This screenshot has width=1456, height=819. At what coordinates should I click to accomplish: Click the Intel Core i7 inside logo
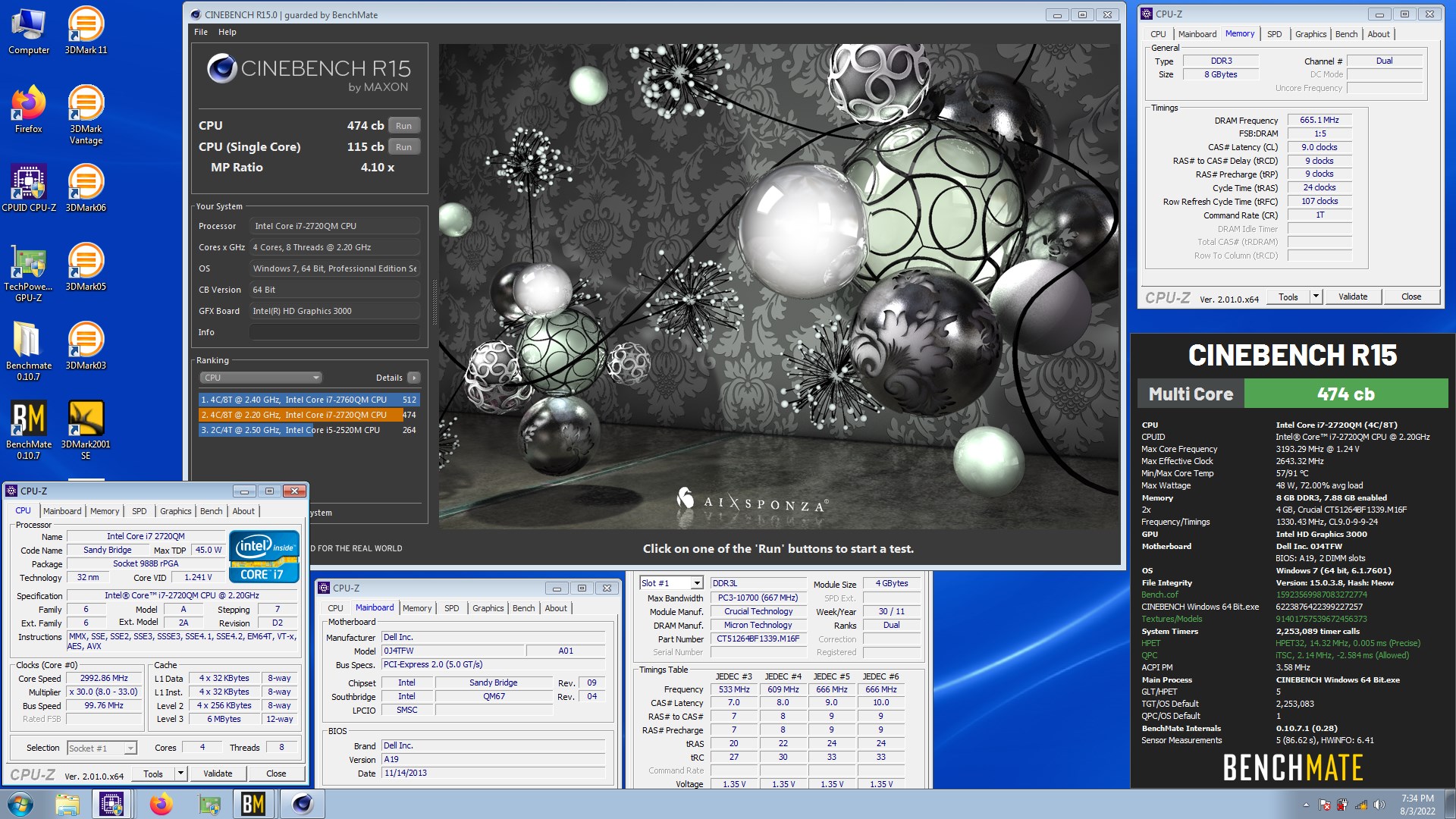[x=264, y=556]
